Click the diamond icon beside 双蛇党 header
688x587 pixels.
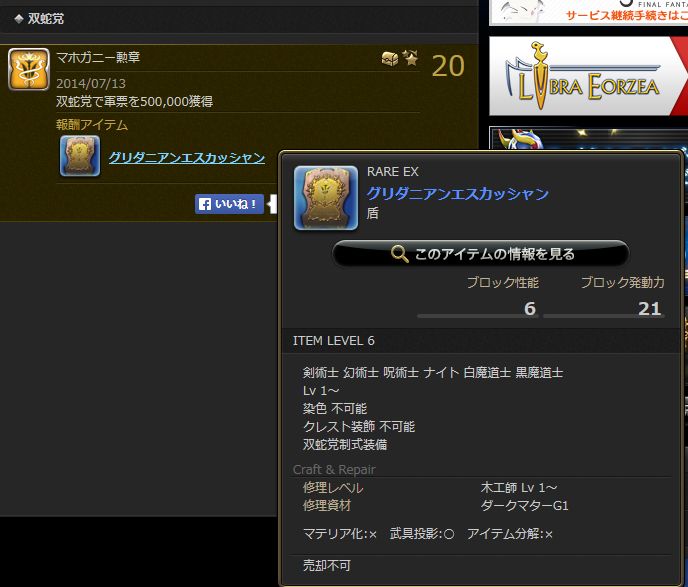(x=19, y=19)
